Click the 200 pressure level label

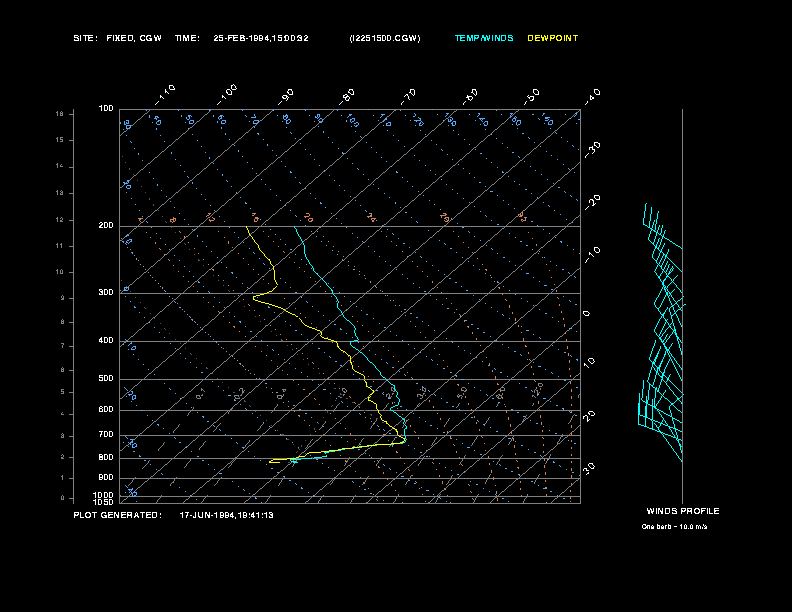tap(106, 226)
